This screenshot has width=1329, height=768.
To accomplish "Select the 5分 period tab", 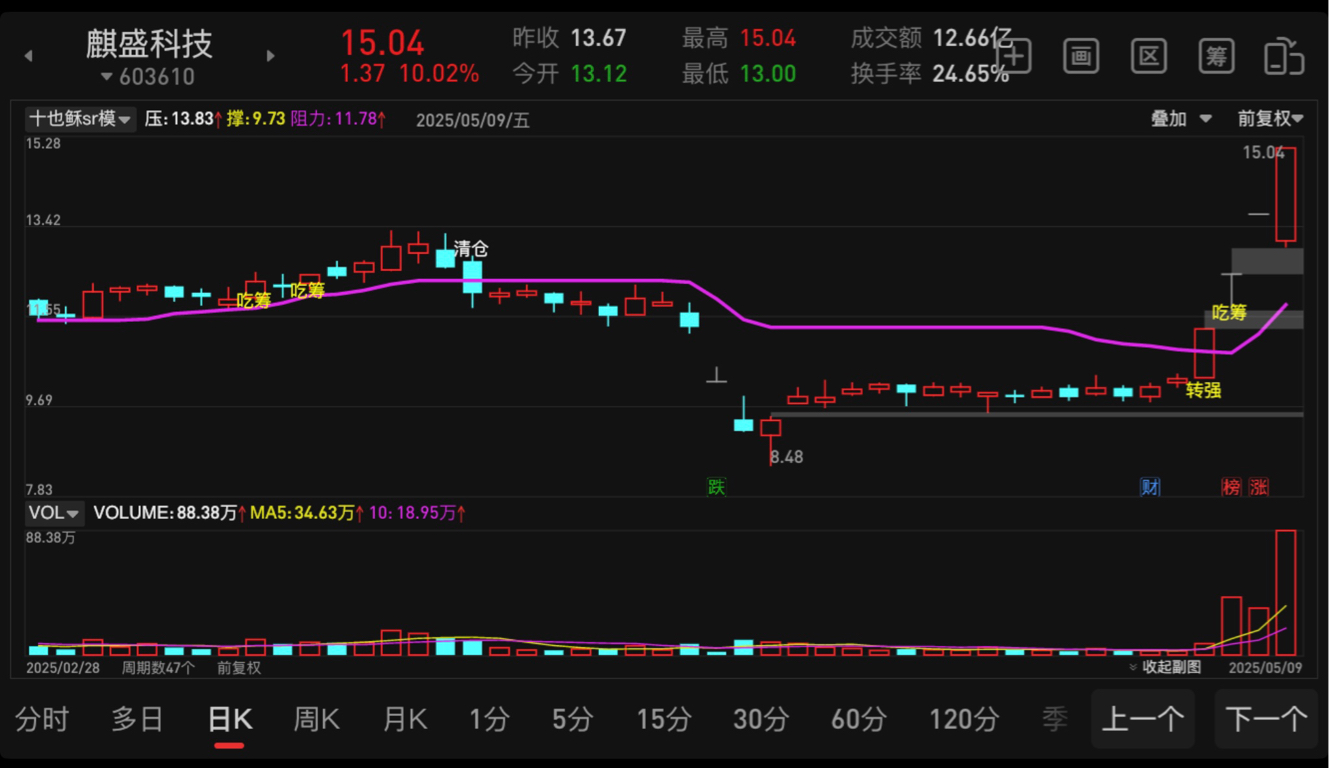I will (x=572, y=718).
